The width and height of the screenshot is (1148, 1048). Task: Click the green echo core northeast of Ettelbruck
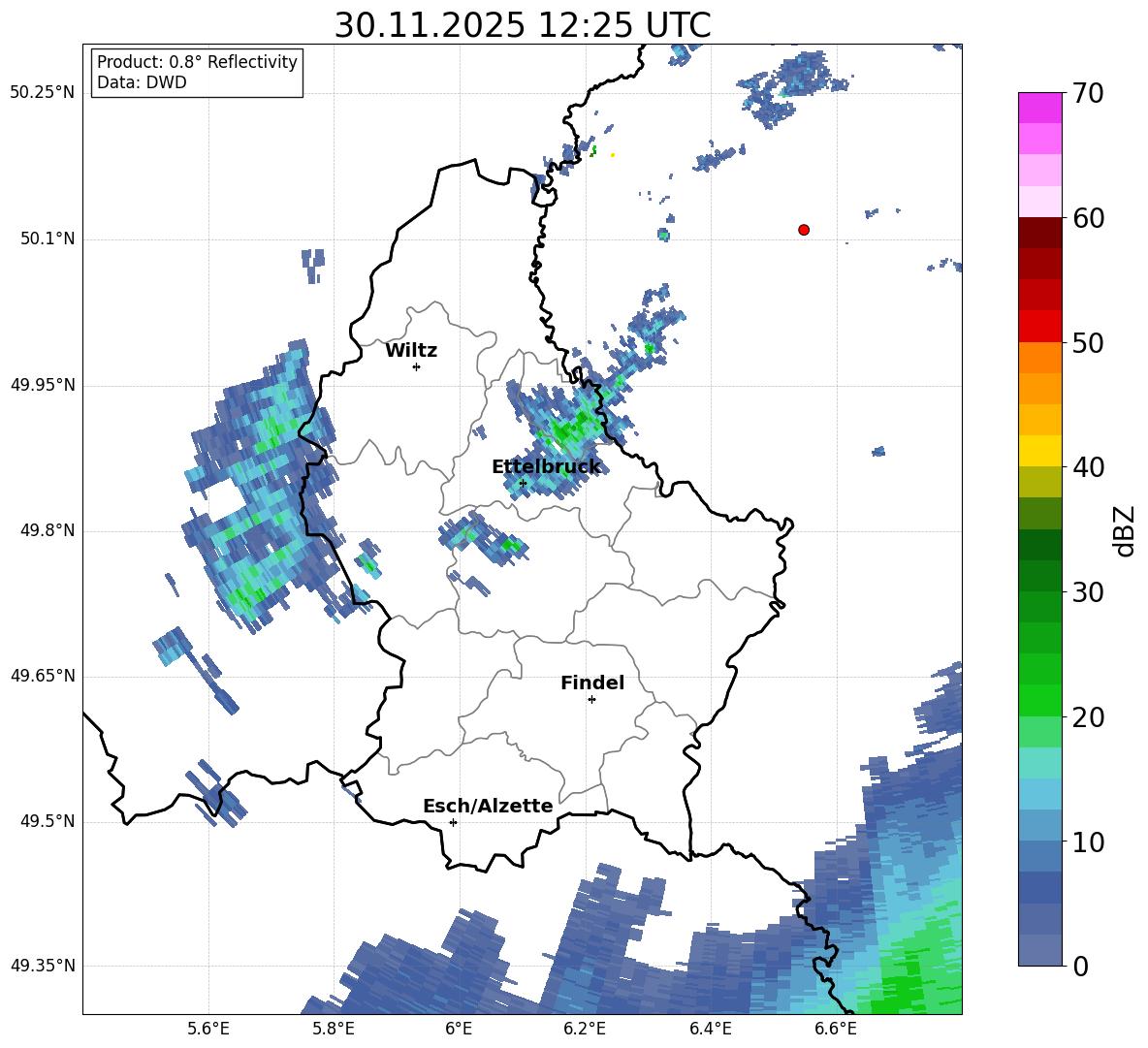coord(571,429)
